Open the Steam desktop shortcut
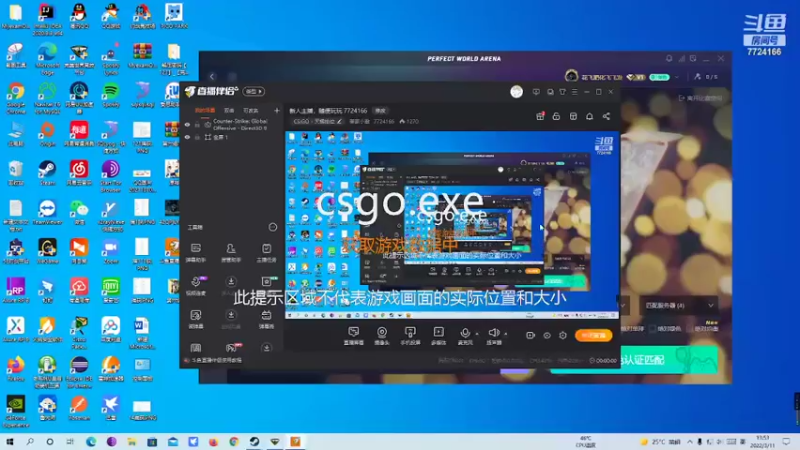The height and width of the screenshot is (450, 800). point(47,173)
